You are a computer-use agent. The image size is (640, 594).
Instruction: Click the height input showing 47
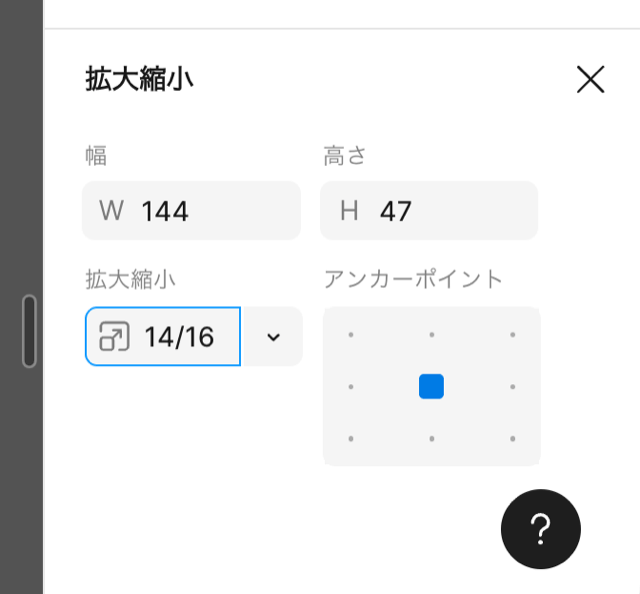[x=450, y=211]
